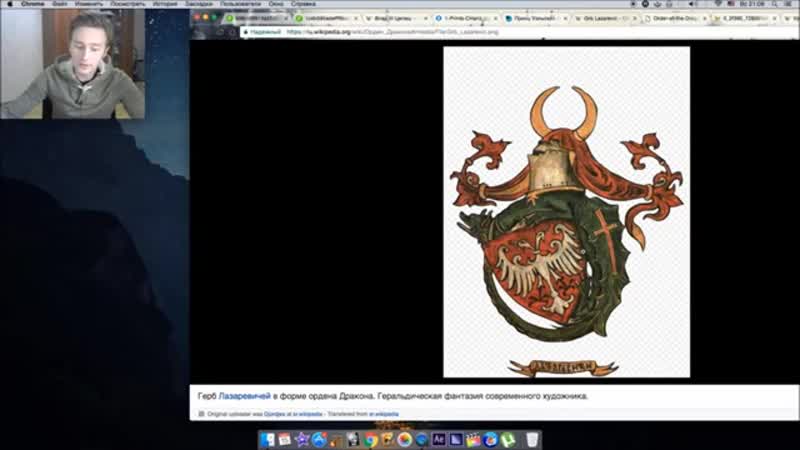Launch Adobe After Effects from dock

pos(439,439)
